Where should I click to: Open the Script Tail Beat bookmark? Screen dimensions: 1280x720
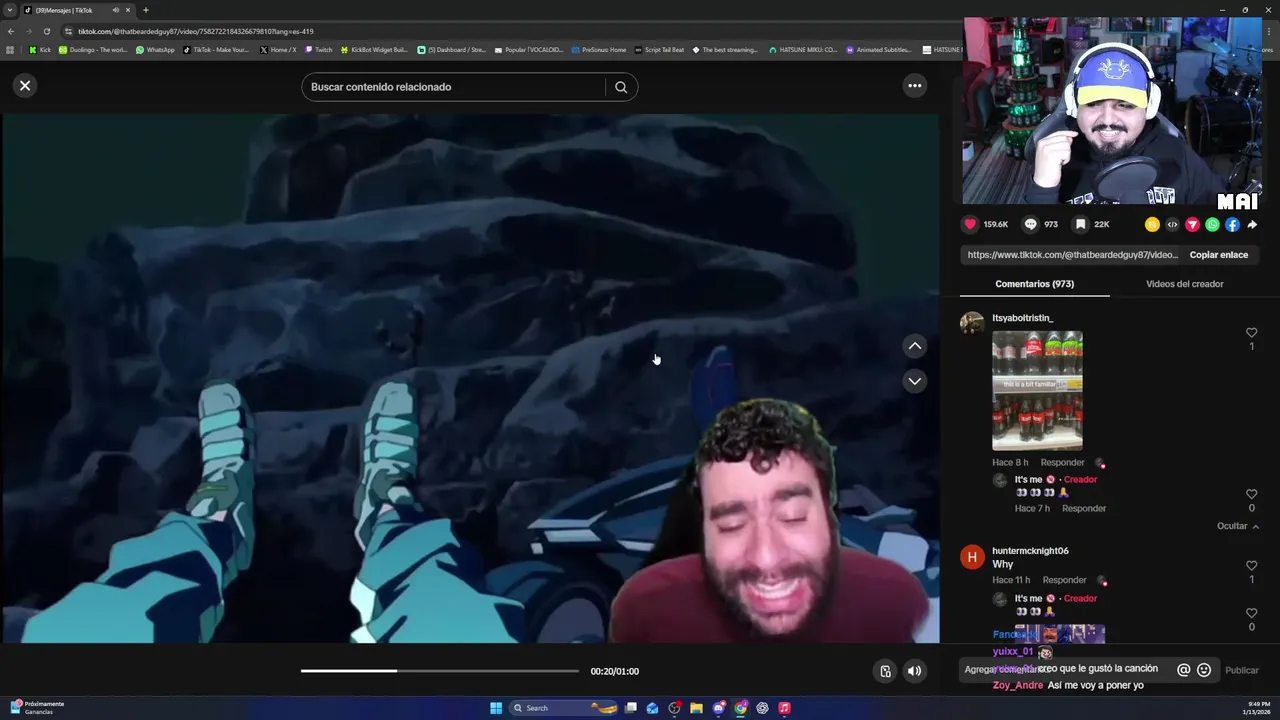point(659,49)
